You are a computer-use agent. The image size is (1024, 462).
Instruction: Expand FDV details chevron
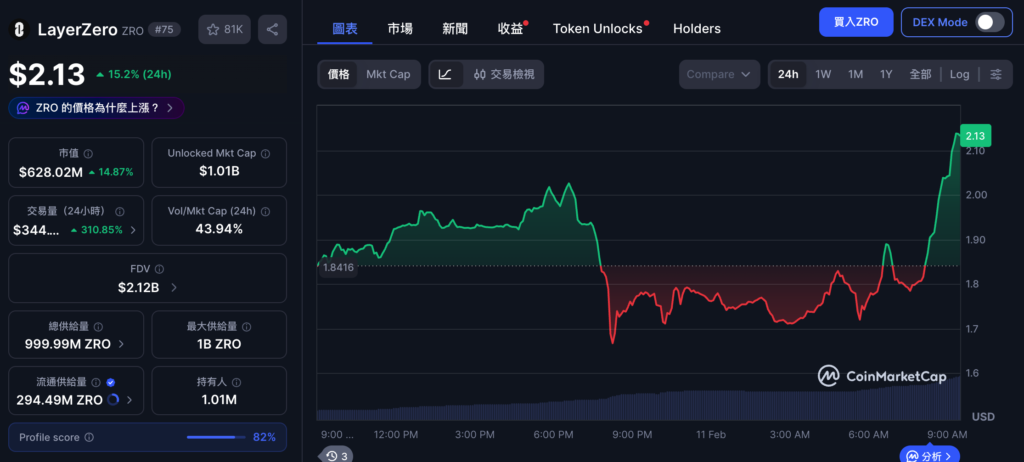(173, 288)
